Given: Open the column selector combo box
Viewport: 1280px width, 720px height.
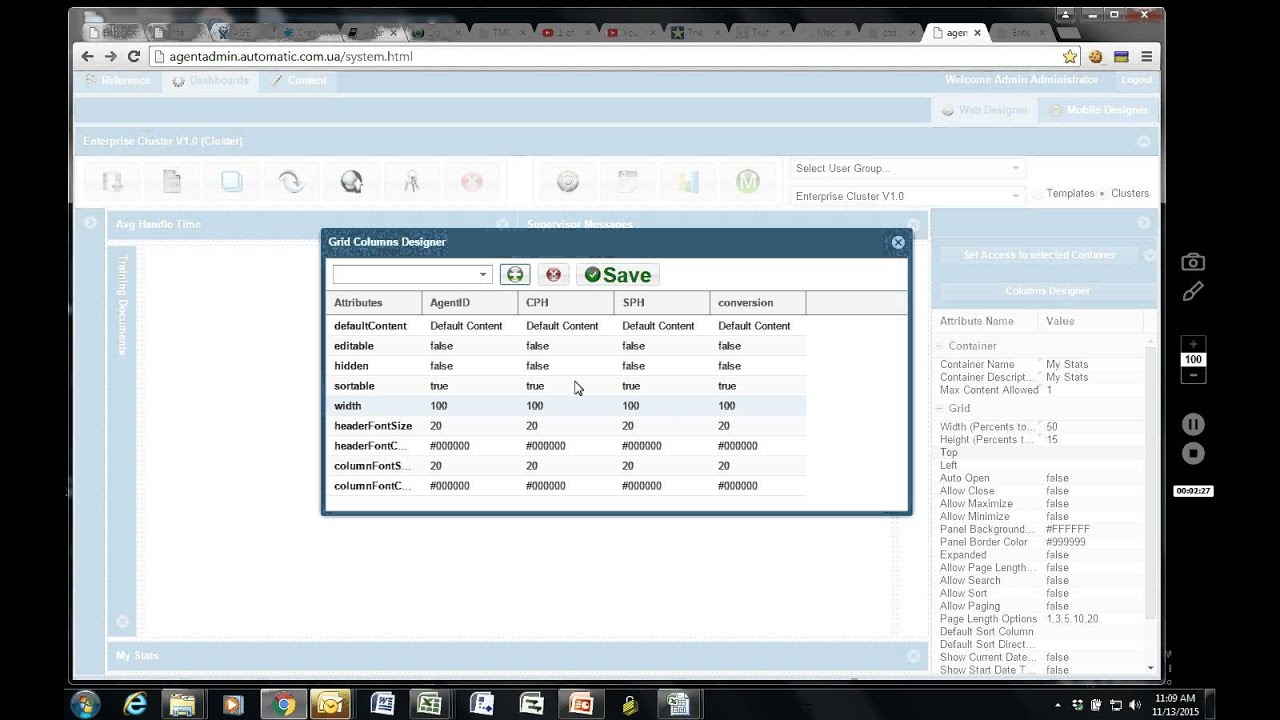Looking at the screenshot, I should pos(483,275).
